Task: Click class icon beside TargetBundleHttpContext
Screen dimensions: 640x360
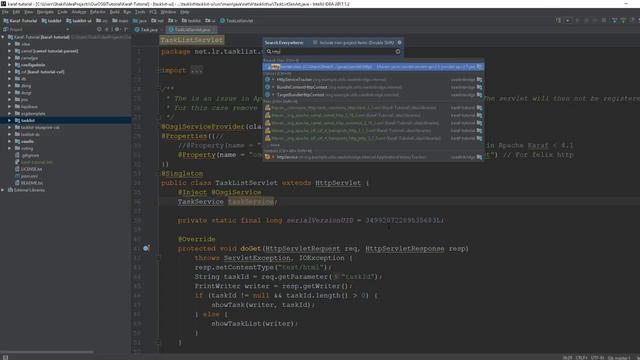Action: click(x=267, y=95)
